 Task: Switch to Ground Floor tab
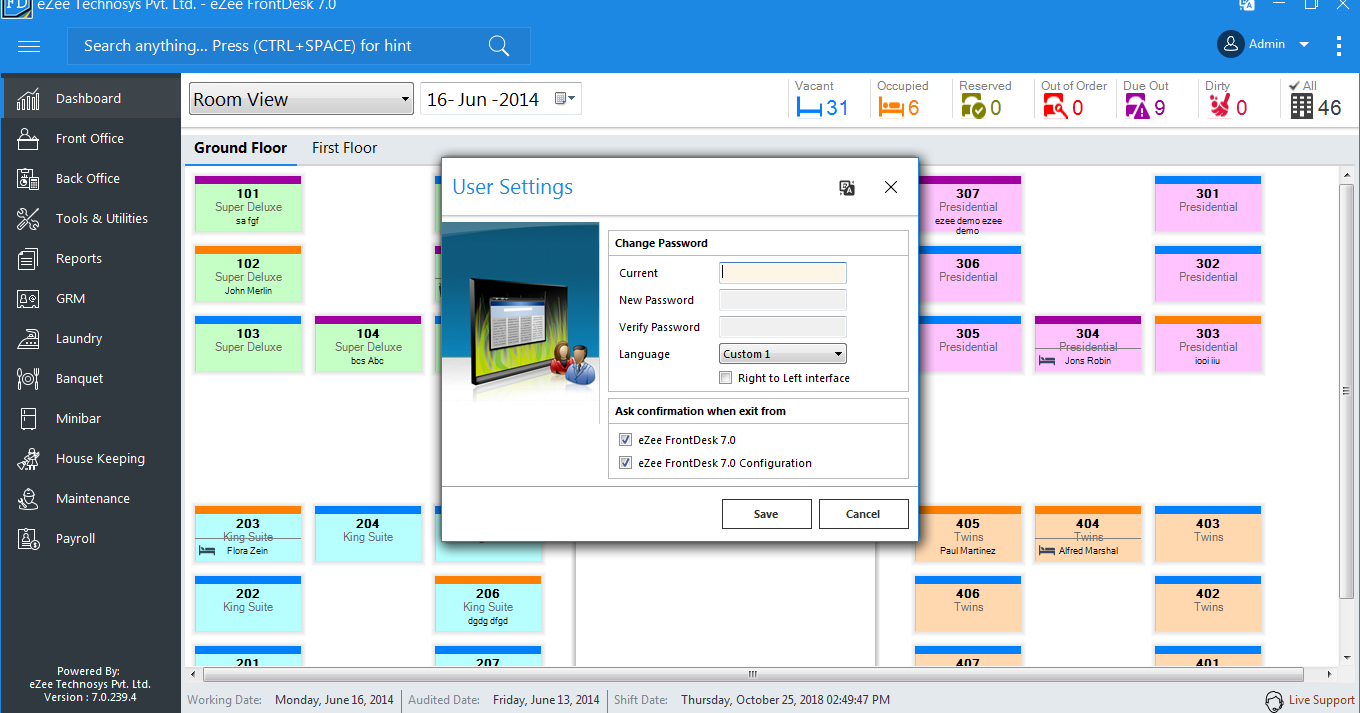tap(240, 148)
